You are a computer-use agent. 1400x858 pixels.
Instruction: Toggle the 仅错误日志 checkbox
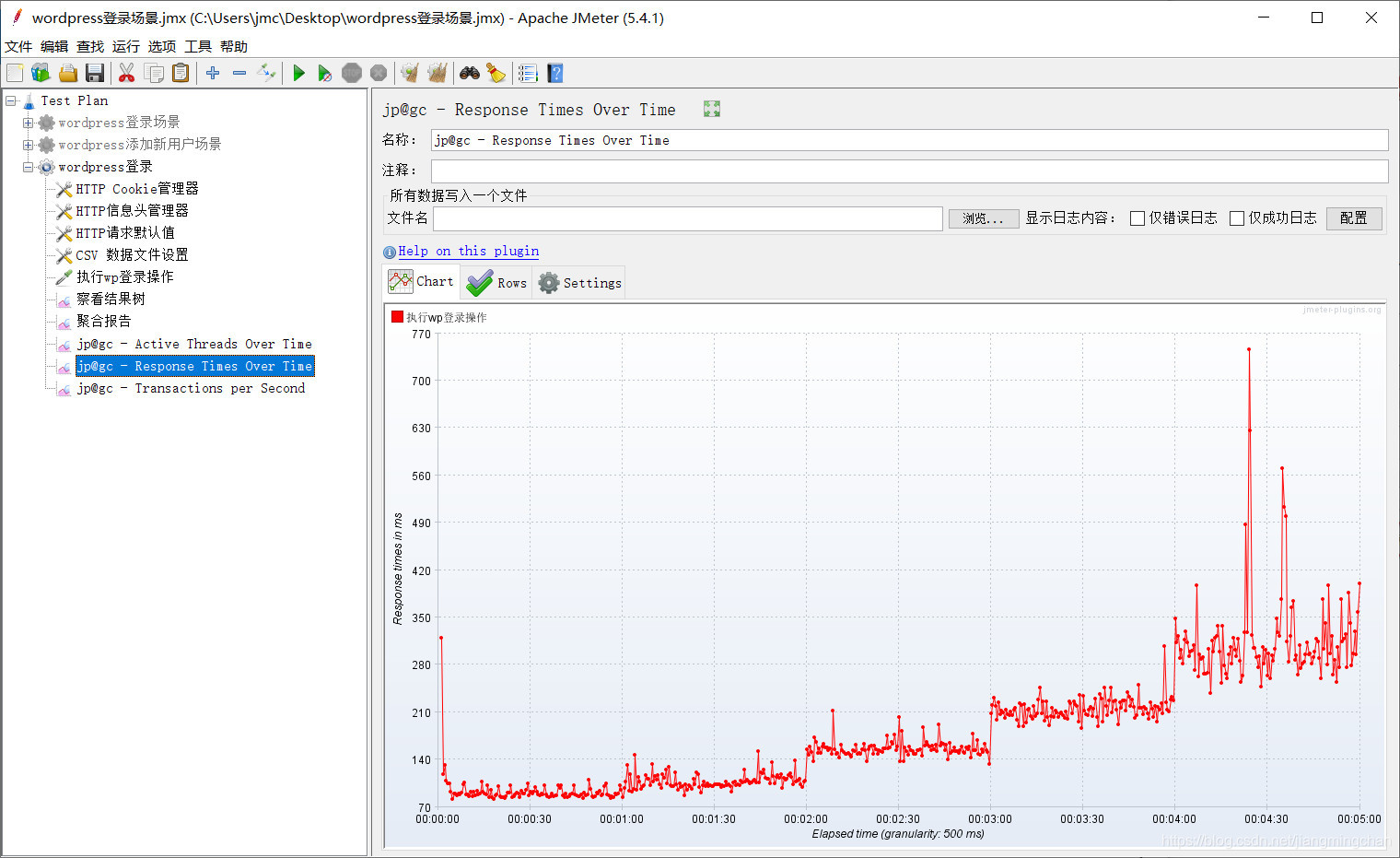(1137, 218)
